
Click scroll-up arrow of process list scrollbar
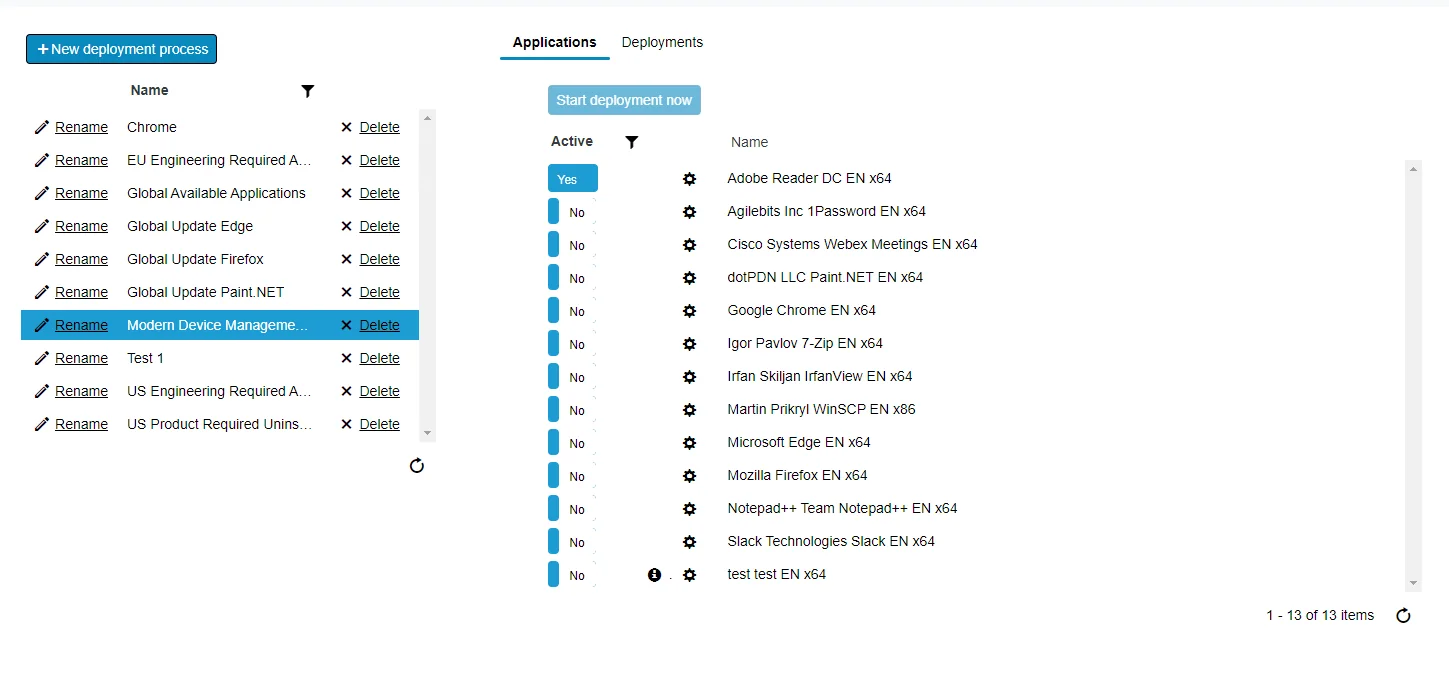428,118
